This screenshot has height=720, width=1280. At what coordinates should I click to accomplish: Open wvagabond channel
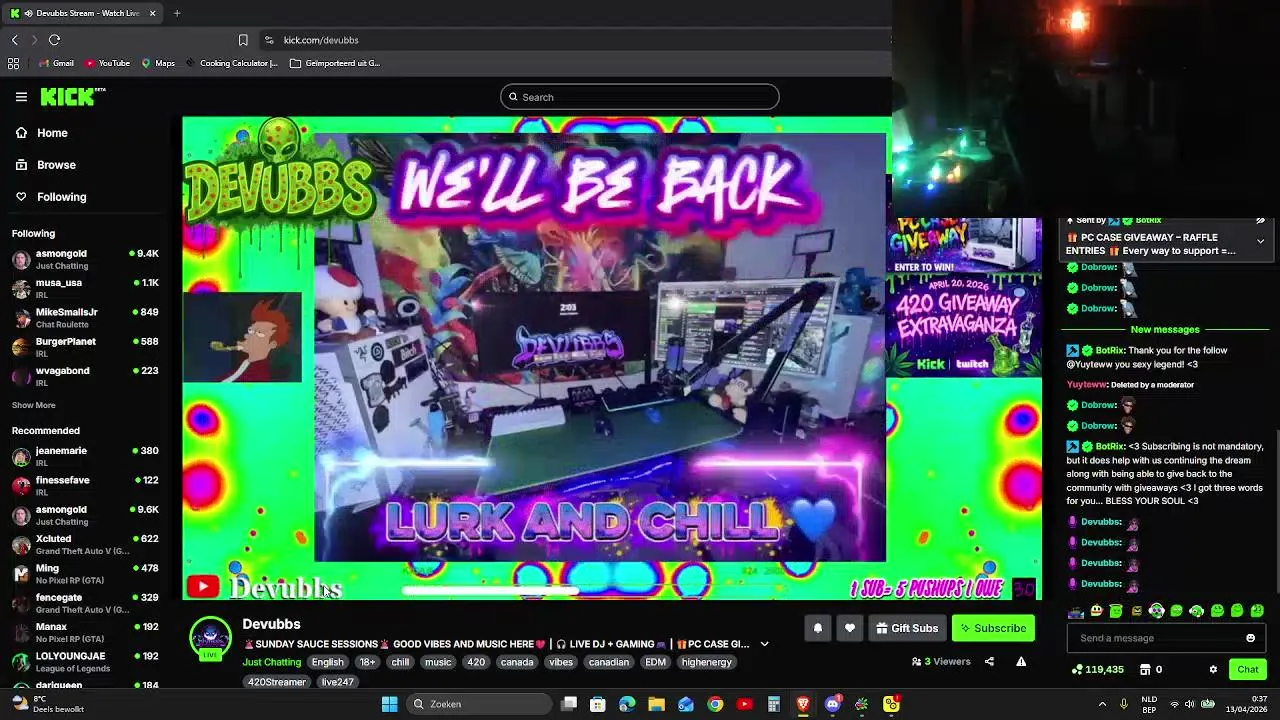pos(86,376)
